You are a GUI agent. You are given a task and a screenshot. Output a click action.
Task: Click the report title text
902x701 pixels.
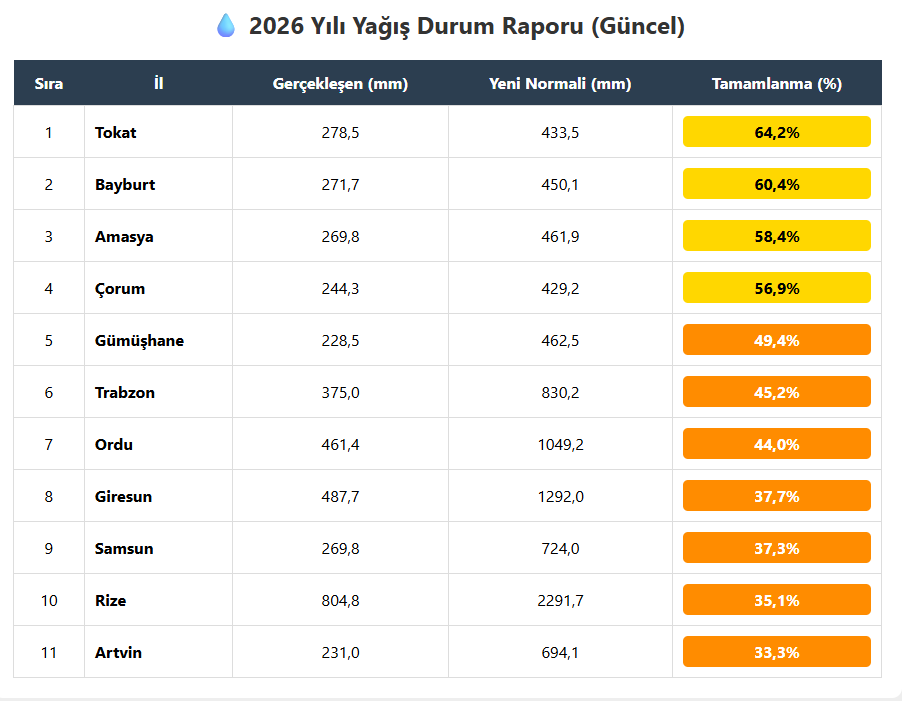click(x=467, y=26)
